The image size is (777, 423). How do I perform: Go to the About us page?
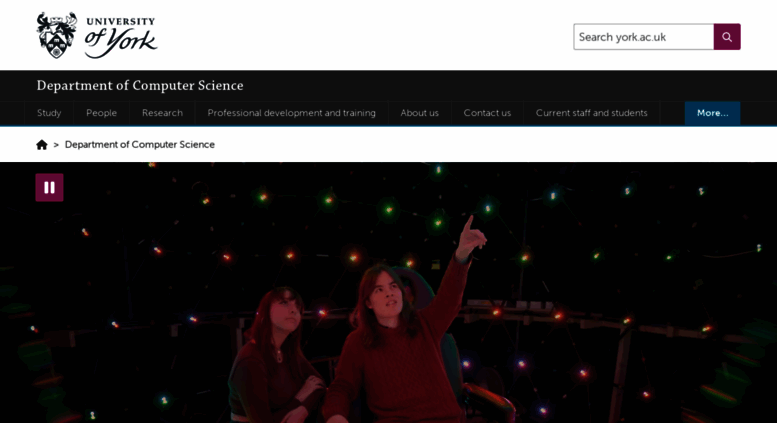pyautogui.click(x=419, y=113)
